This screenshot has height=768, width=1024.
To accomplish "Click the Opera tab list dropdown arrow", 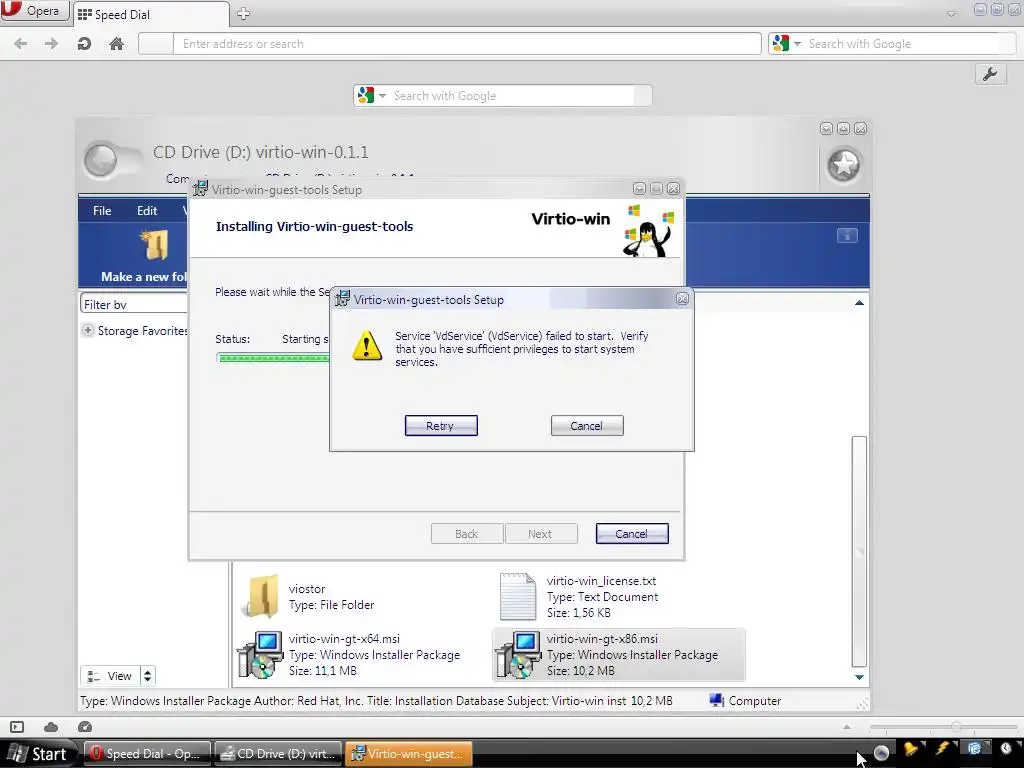I will pos(952,14).
